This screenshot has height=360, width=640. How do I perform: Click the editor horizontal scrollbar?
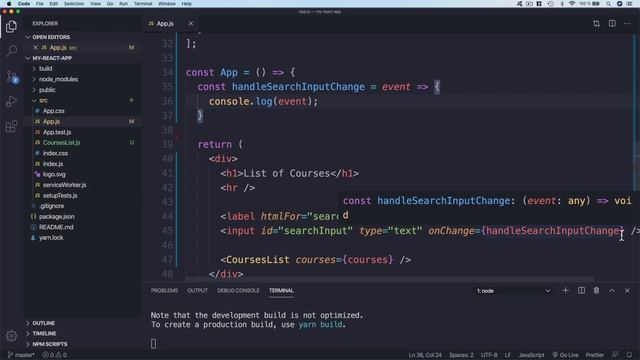pyautogui.click(x=390, y=280)
